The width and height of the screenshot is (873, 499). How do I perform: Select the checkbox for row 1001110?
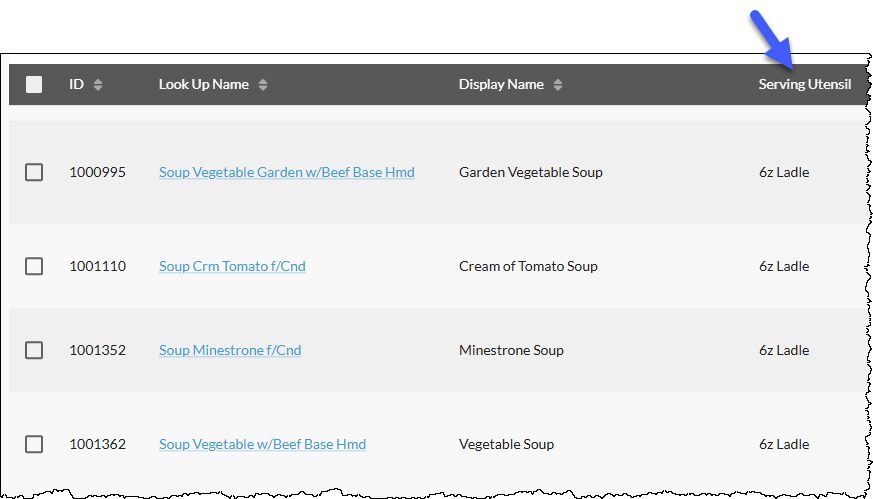click(x=34, y=266)
